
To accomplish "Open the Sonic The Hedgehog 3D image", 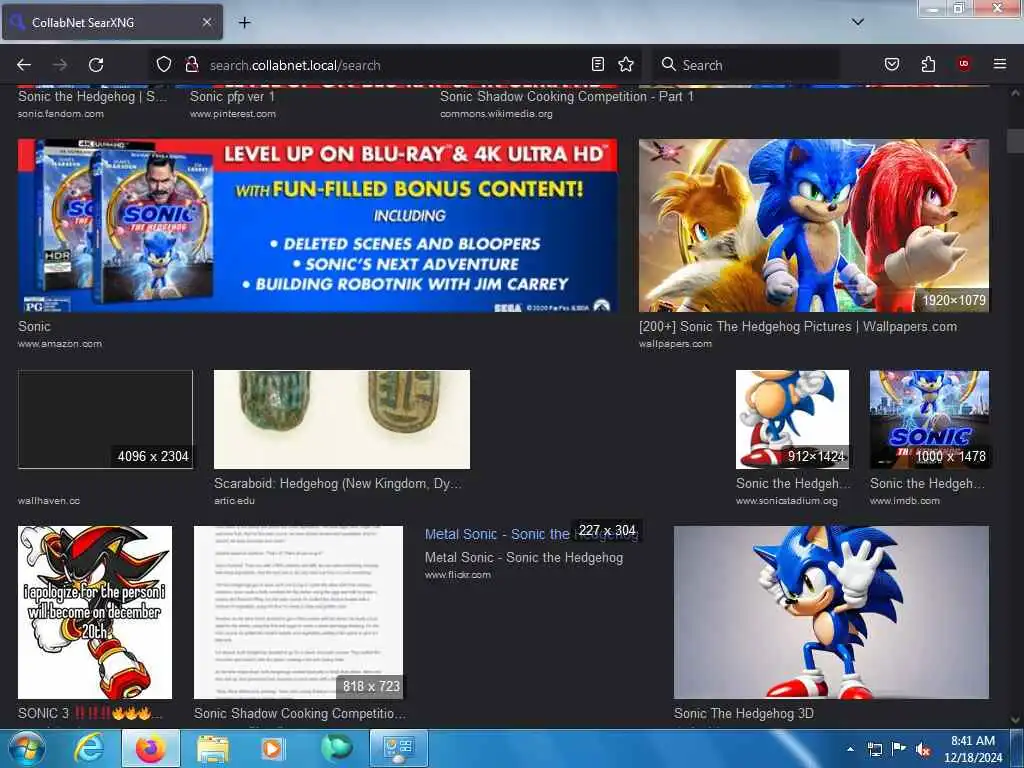I will pos(831,613).
